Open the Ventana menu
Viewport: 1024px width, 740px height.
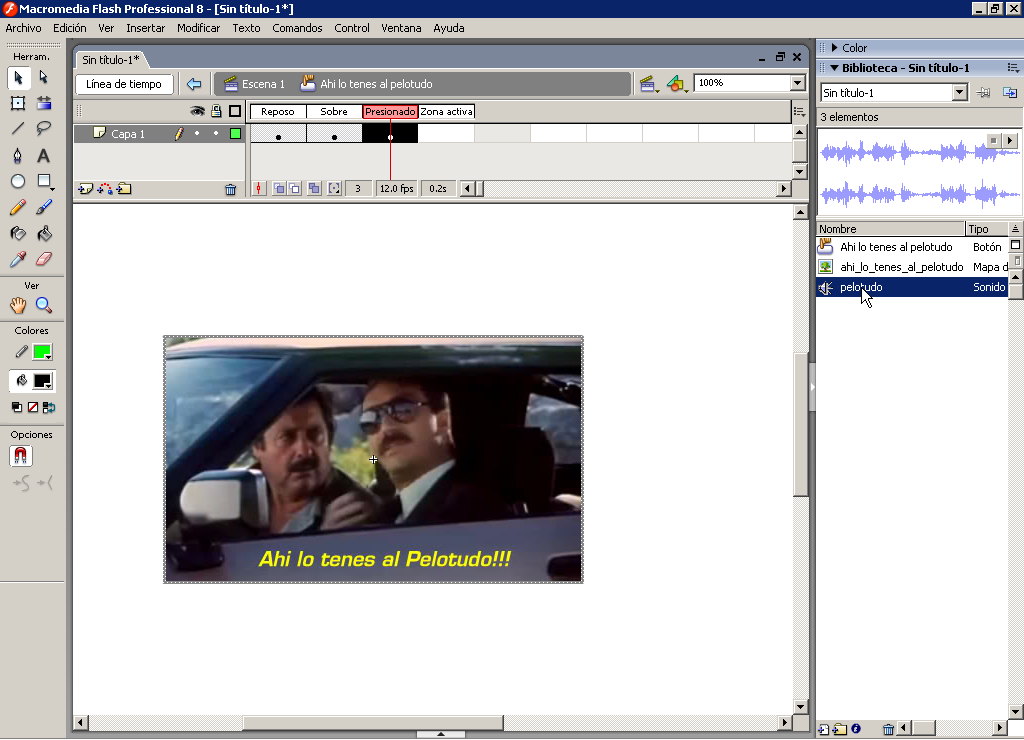coord(401,28)
